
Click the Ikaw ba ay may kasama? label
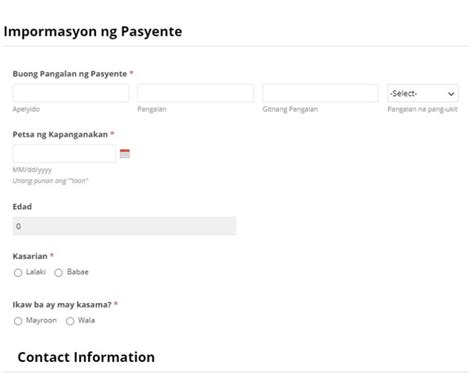coord(62,305)
